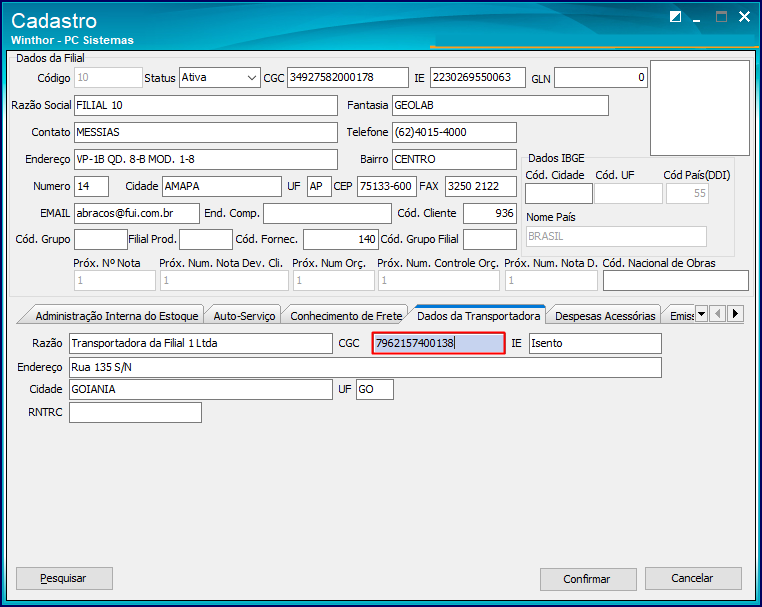
Task: Click the Confirmar button
Action: point(588,579)
